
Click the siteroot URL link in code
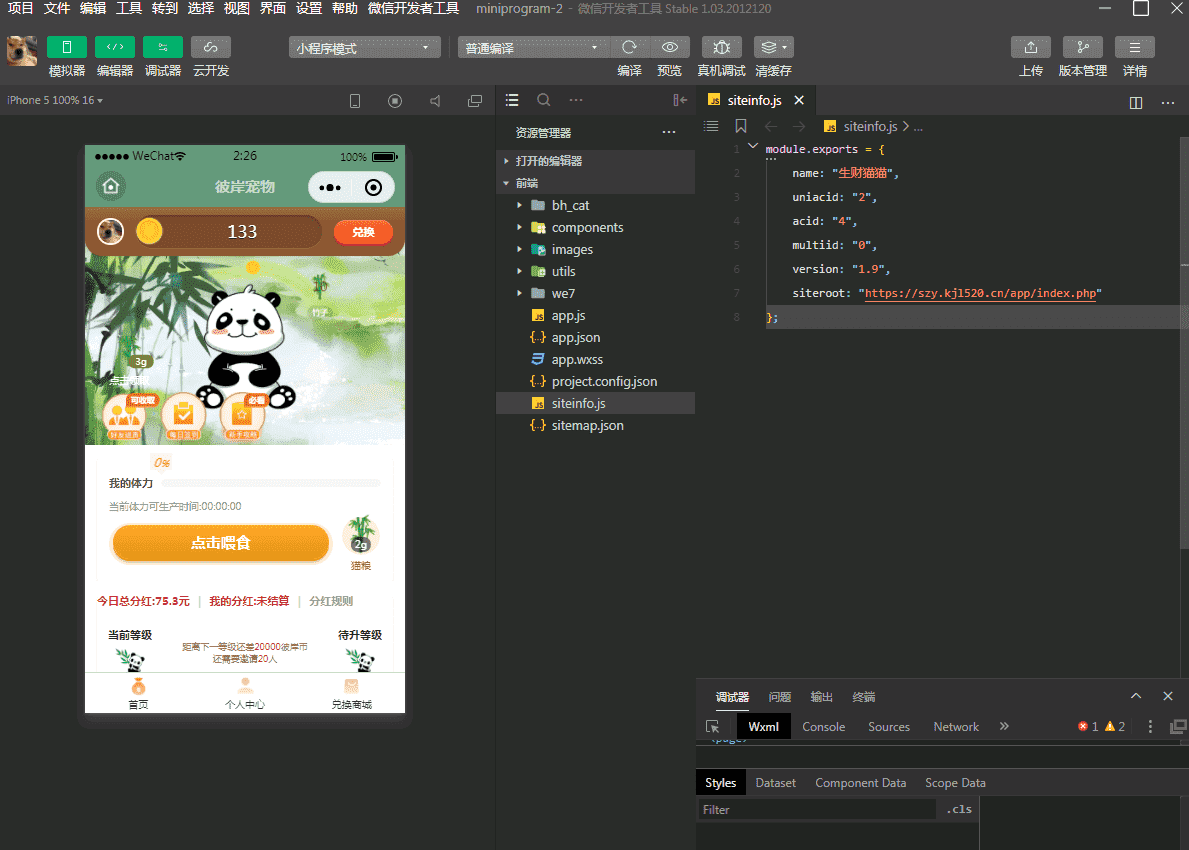tap(980, 293)
